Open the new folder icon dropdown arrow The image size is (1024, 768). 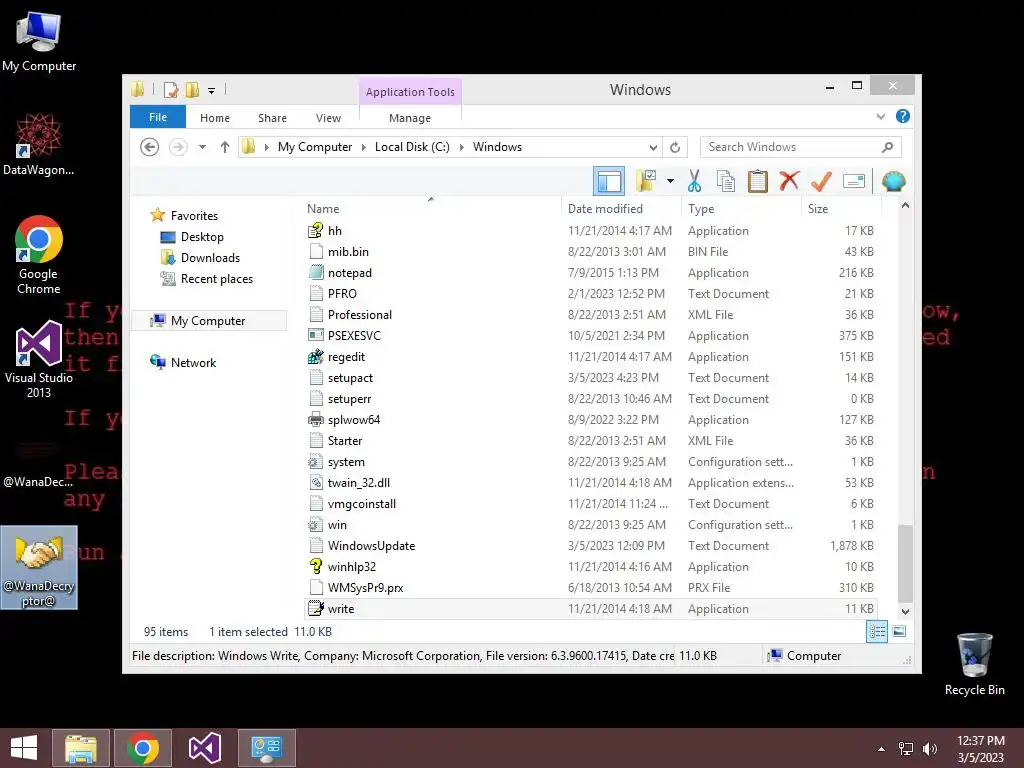670,181
